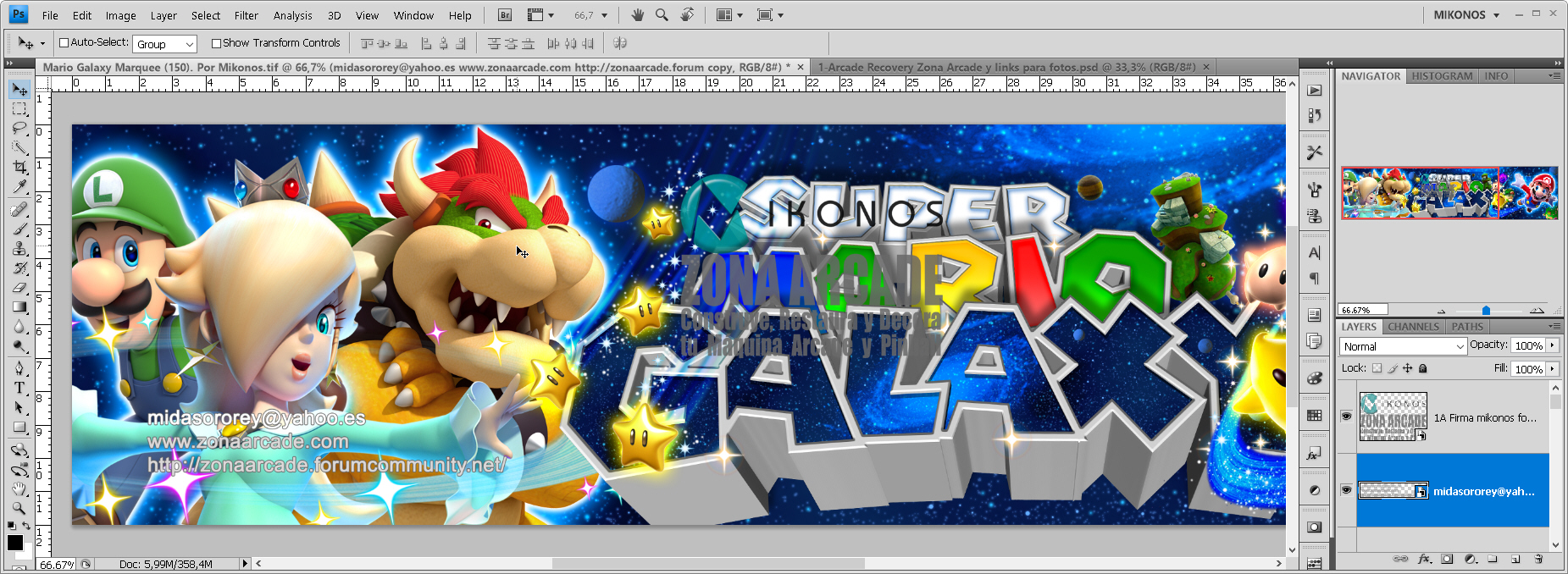The width and height of the screenshot is (1568, 574).
Task: Select the 3D Orbit camera tool
Action: 19,469
